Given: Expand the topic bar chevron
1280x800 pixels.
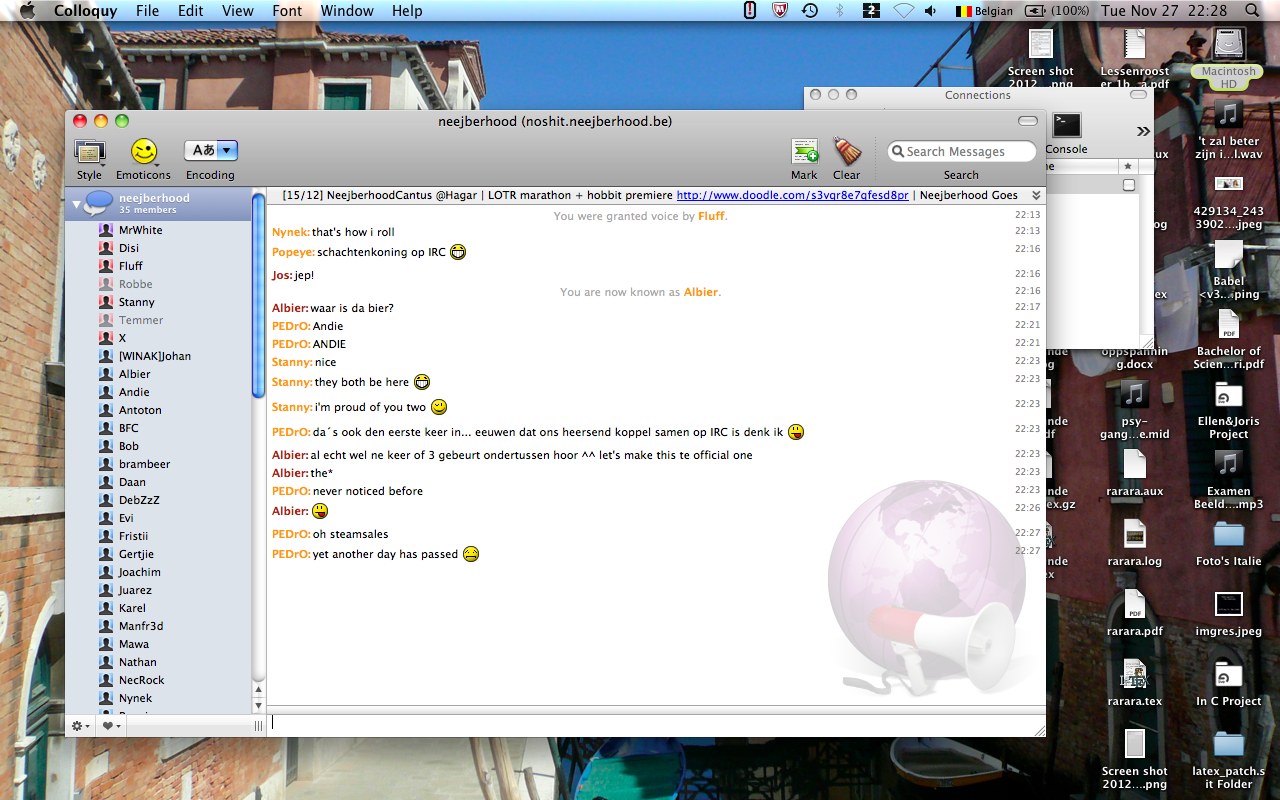Looking at the screenshot, I should pos(1036,196).
